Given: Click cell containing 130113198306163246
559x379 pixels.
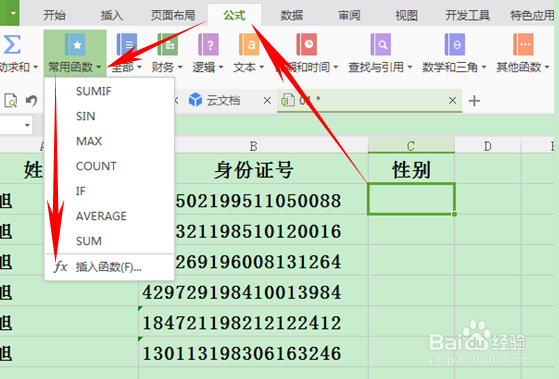Looking at the screenshot, I should coord(253,353).
